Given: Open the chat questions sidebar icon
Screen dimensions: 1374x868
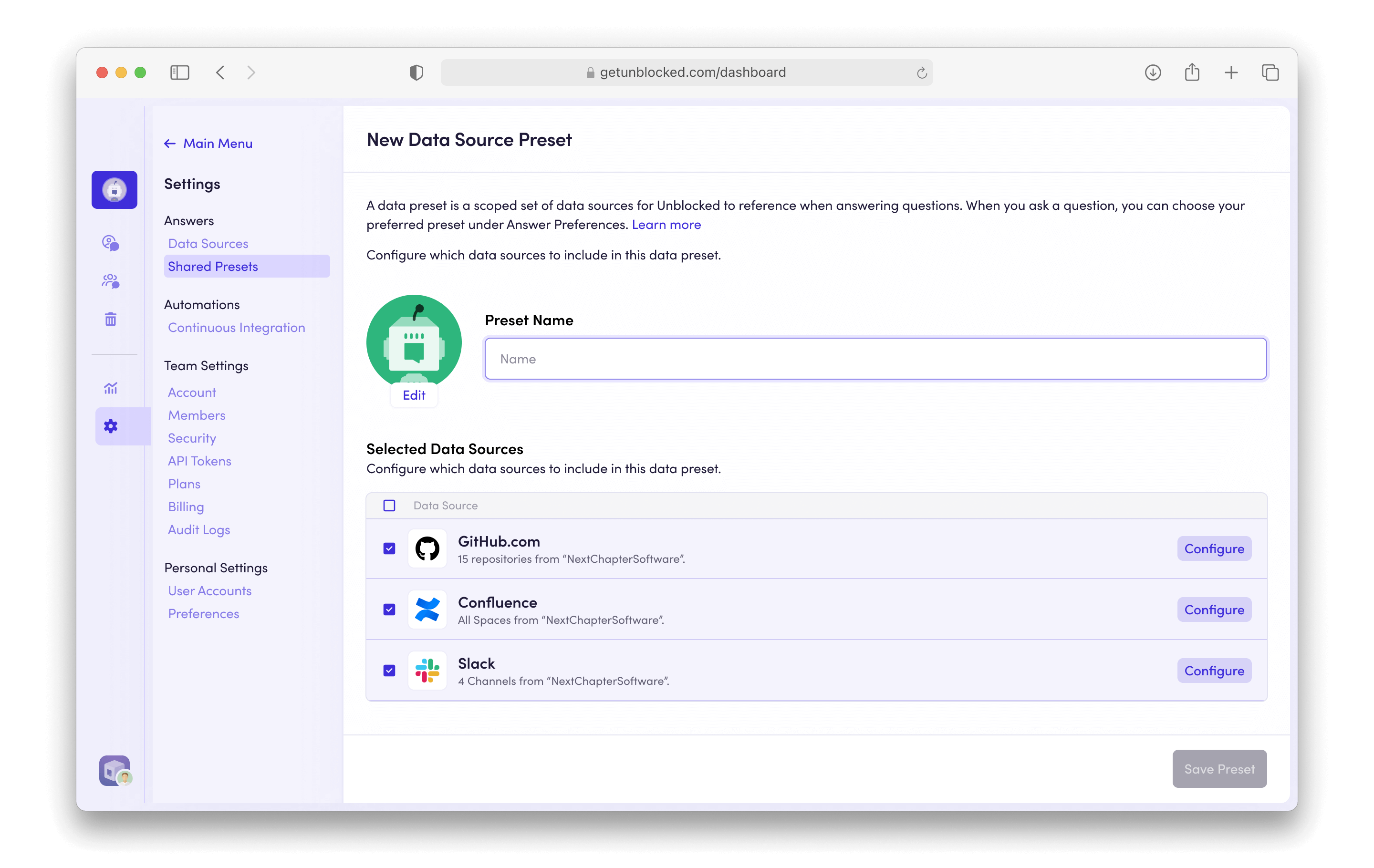Looking at the screenshot, I should pos(111,244).
